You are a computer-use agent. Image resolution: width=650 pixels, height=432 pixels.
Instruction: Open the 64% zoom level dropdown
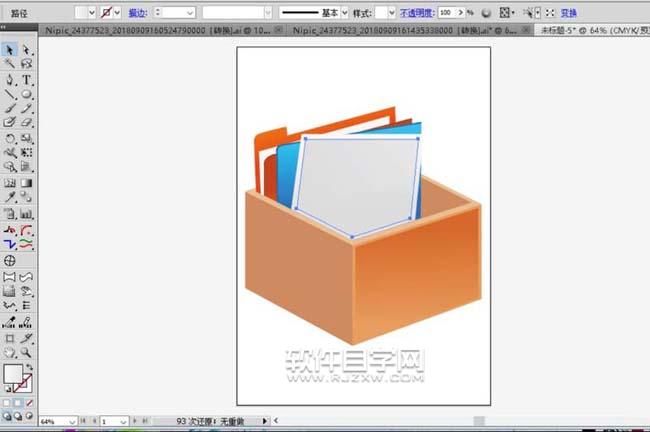72,422
